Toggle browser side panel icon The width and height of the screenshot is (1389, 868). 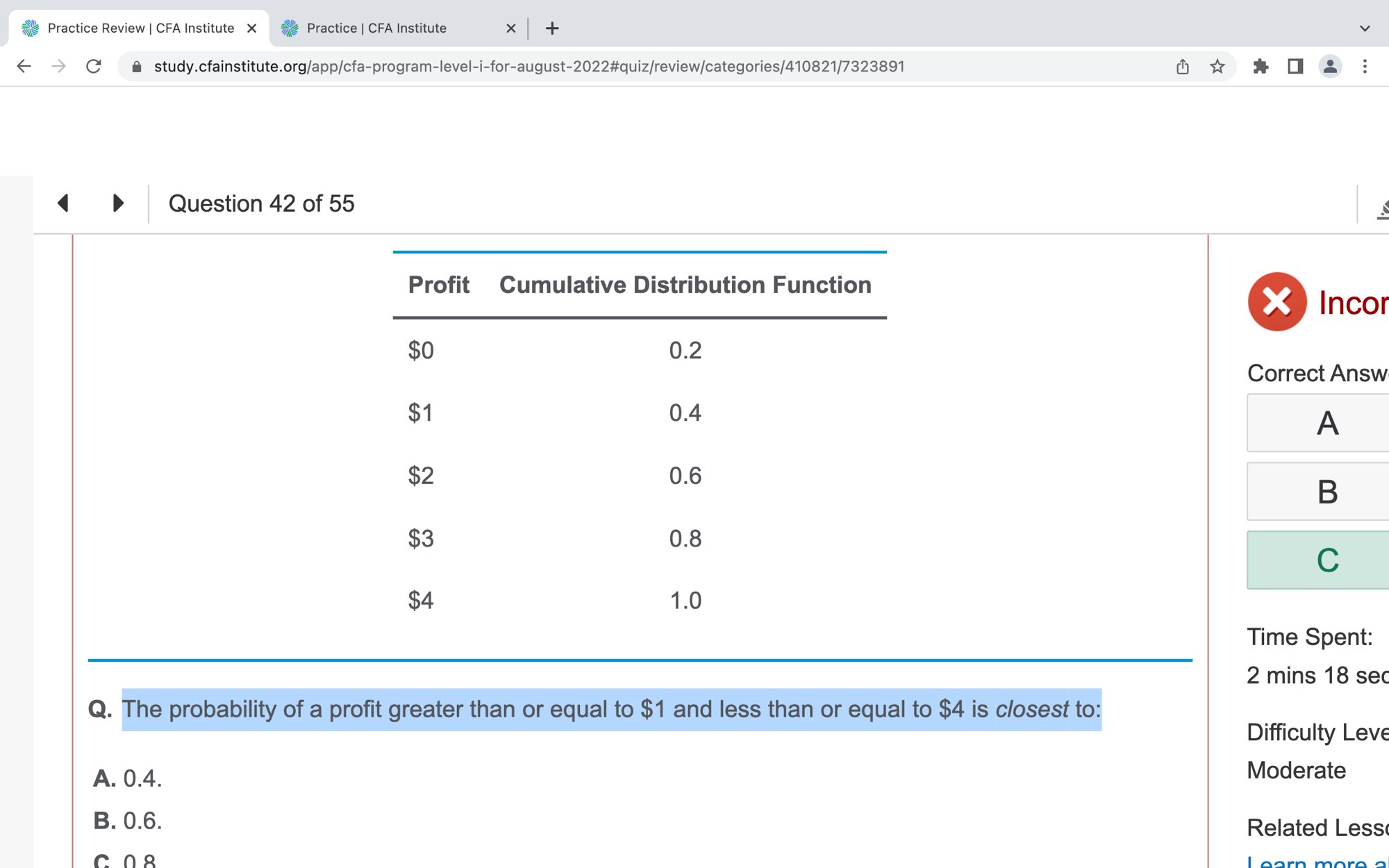click(1295, 67)
